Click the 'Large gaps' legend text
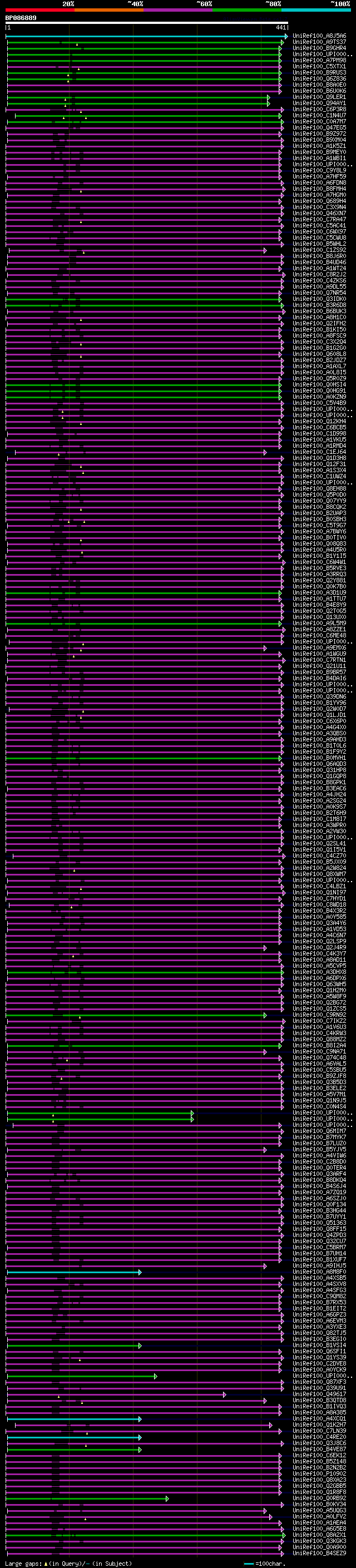The image size is (356, 1568). (x=24, y=1564)
